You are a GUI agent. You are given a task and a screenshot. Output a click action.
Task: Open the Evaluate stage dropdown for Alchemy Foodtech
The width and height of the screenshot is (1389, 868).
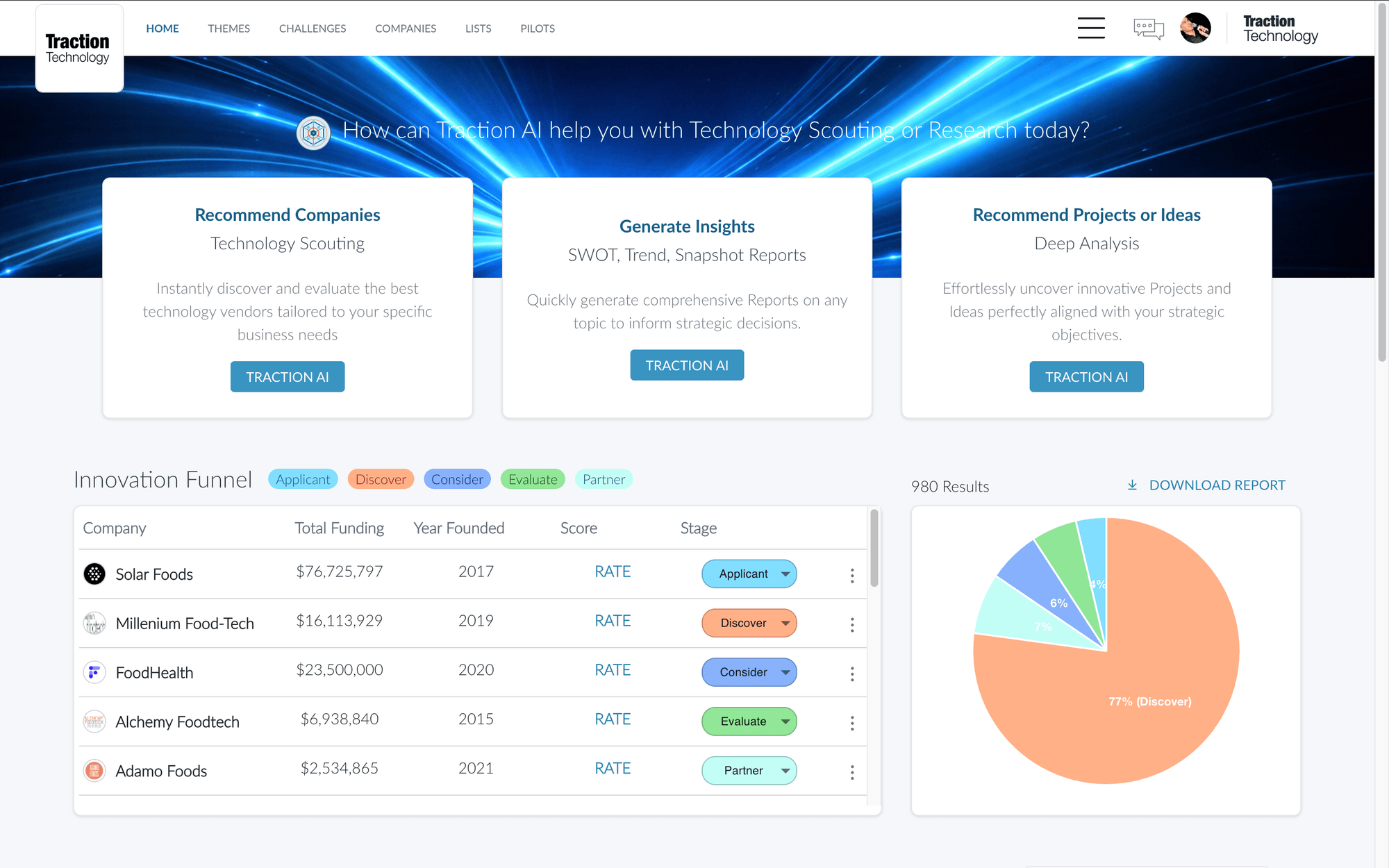pos(749,721)
